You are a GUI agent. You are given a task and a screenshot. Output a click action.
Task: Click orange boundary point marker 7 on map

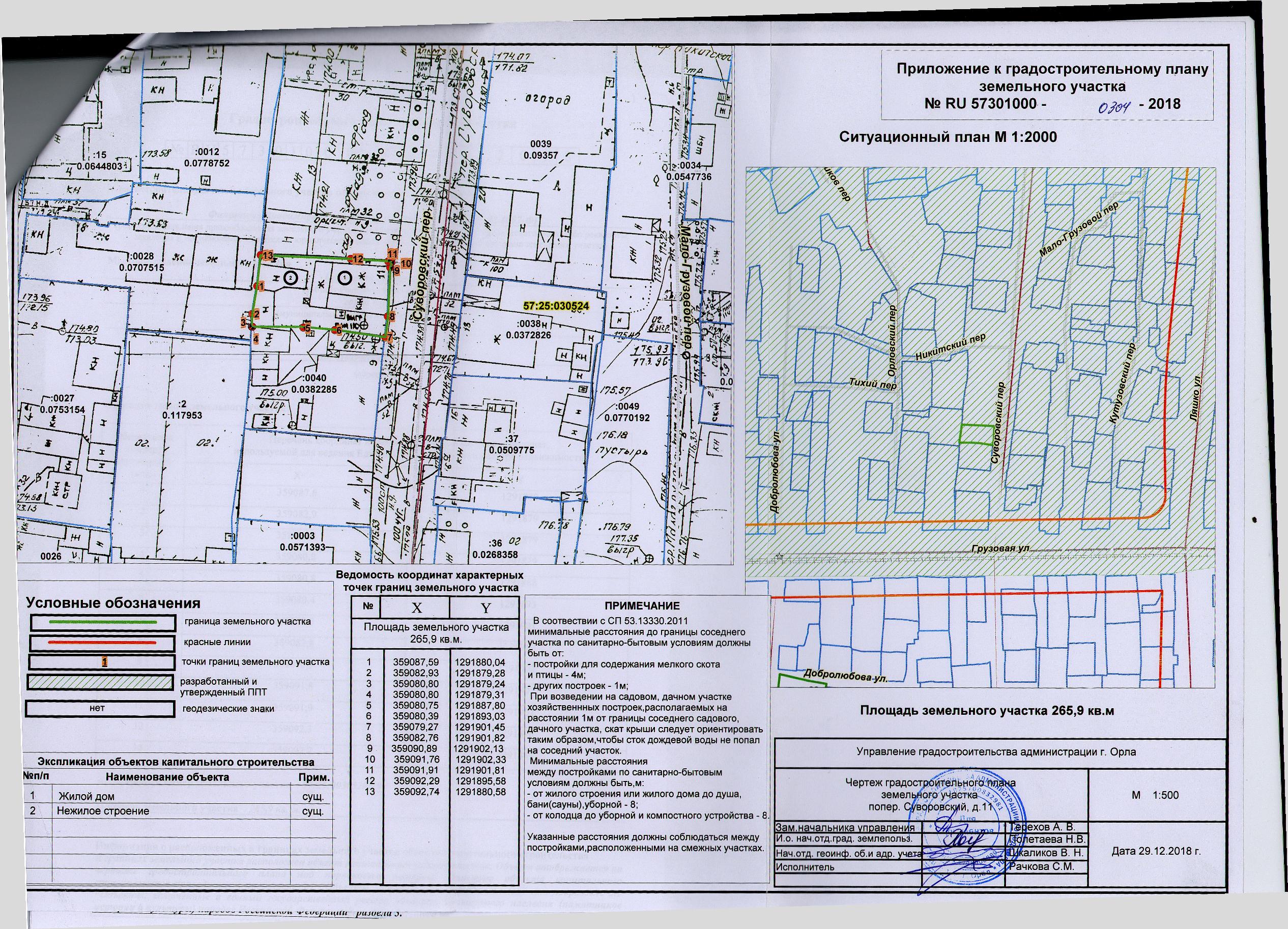[x=390, y=337]
